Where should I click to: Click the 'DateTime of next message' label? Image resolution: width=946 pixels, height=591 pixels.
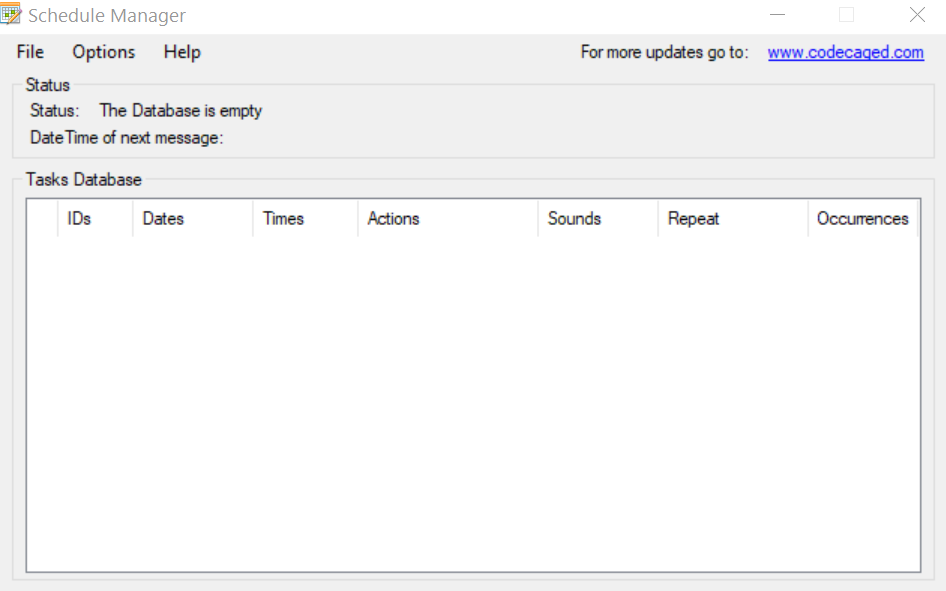click(x=126, y=138)
